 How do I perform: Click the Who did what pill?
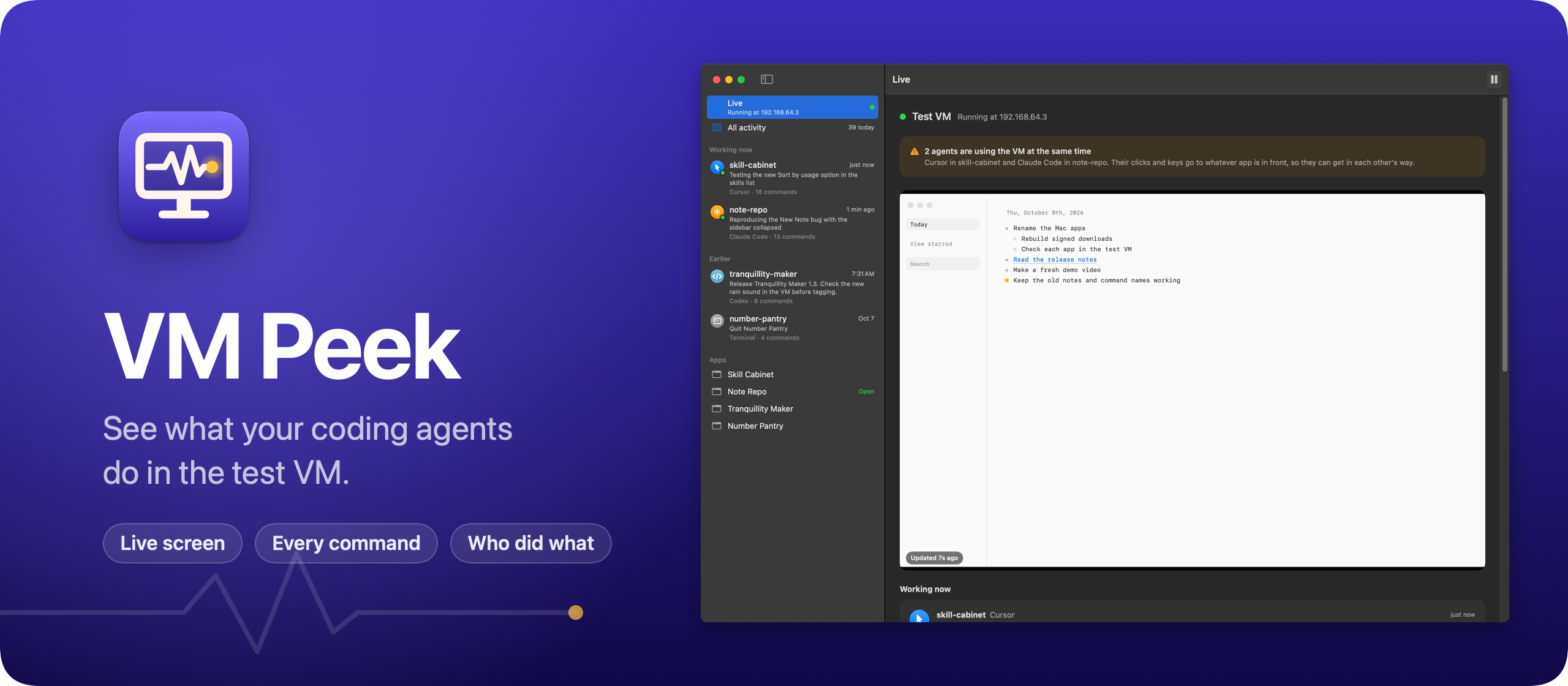point(530,543)
